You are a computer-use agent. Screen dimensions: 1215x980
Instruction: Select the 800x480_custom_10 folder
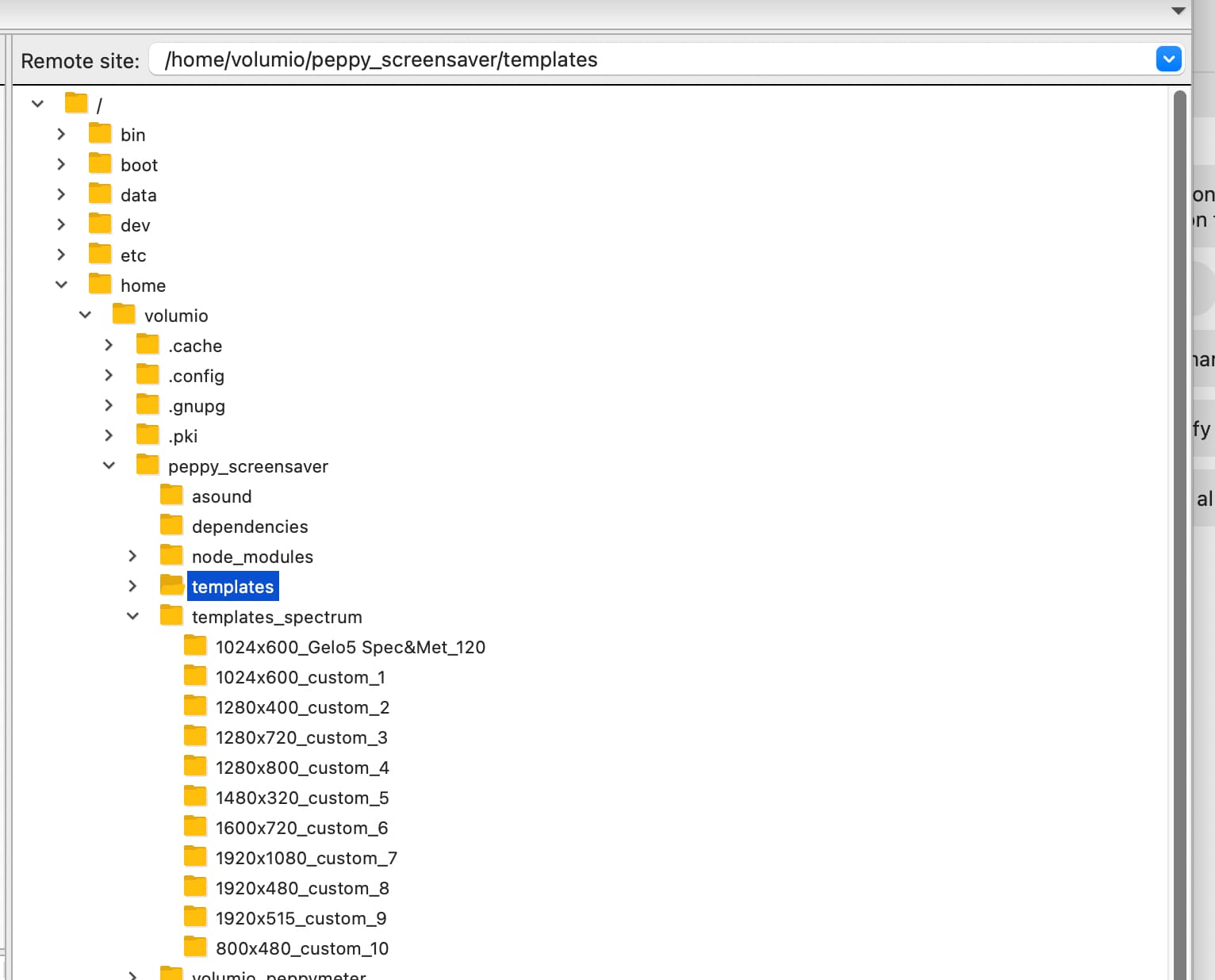click(x=301, y=948)
